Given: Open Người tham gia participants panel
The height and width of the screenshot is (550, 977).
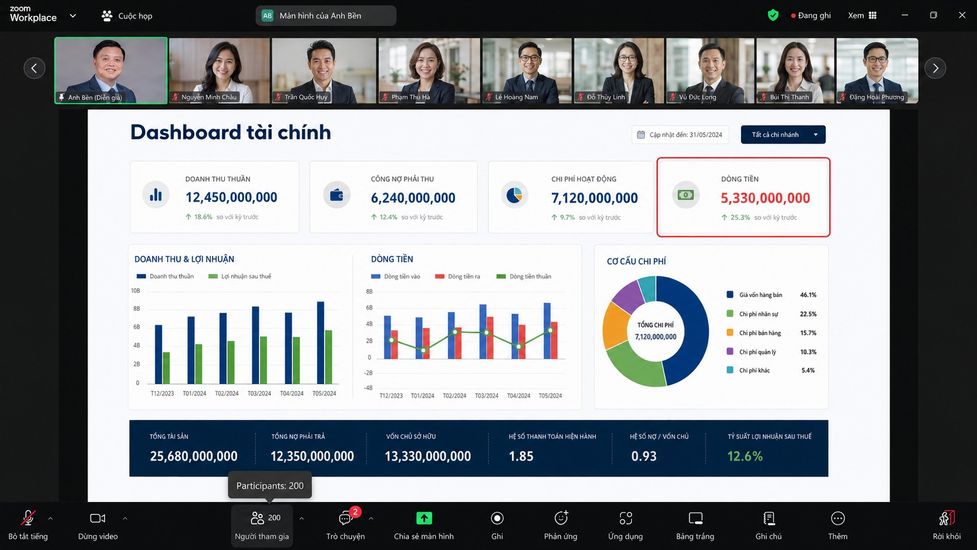Looking at the screenshot, I should point(262,525).
